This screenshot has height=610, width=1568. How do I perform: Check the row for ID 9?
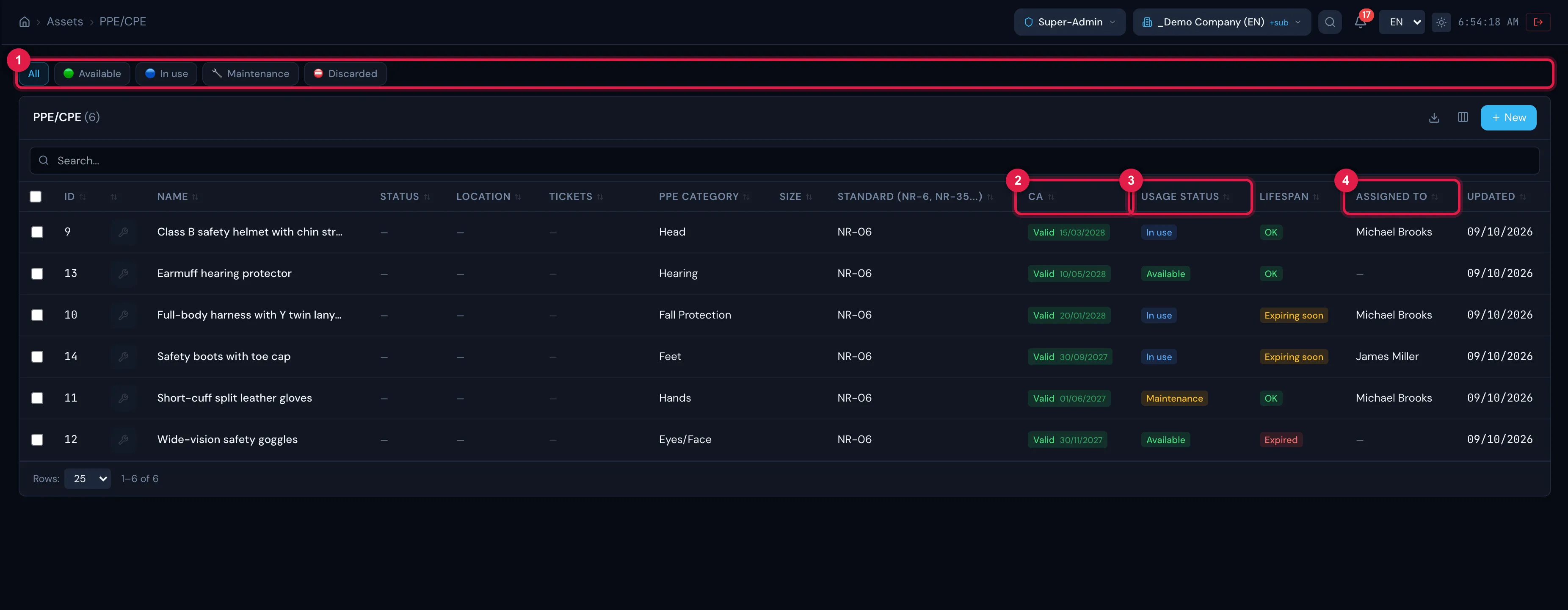point(37,232)
